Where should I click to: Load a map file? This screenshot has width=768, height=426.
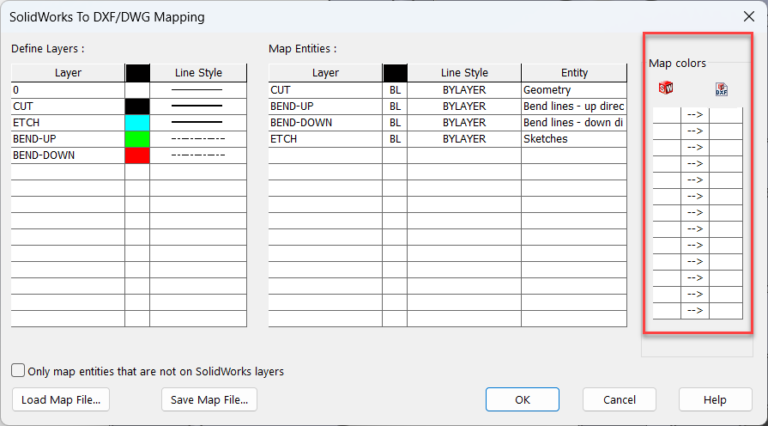(61, 400)
